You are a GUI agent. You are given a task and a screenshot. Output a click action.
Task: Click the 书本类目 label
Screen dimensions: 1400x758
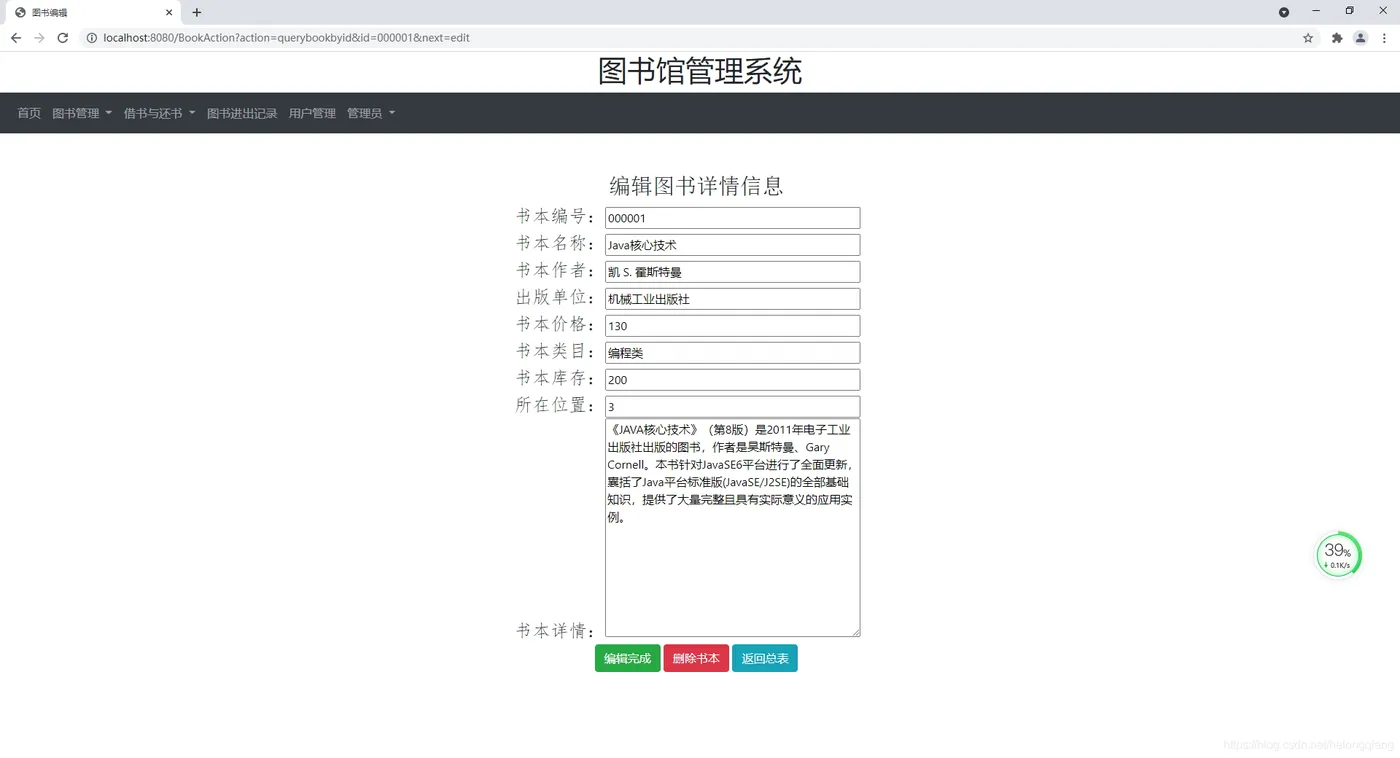(556, 352)
